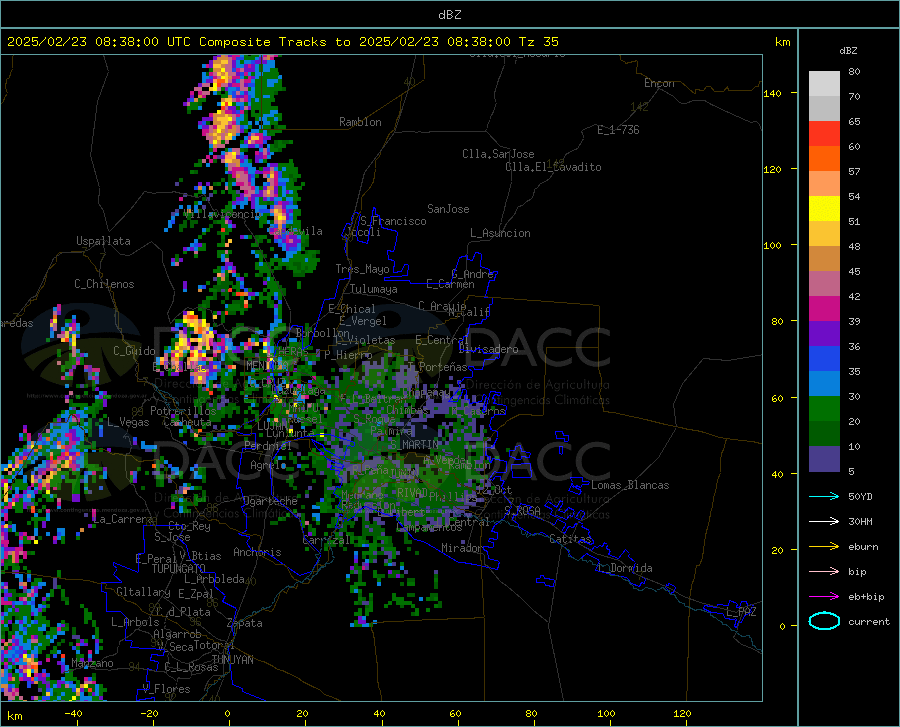Click the C_Guido label
900x727 pixels.
pyautogui.click(x=134, y=351)
